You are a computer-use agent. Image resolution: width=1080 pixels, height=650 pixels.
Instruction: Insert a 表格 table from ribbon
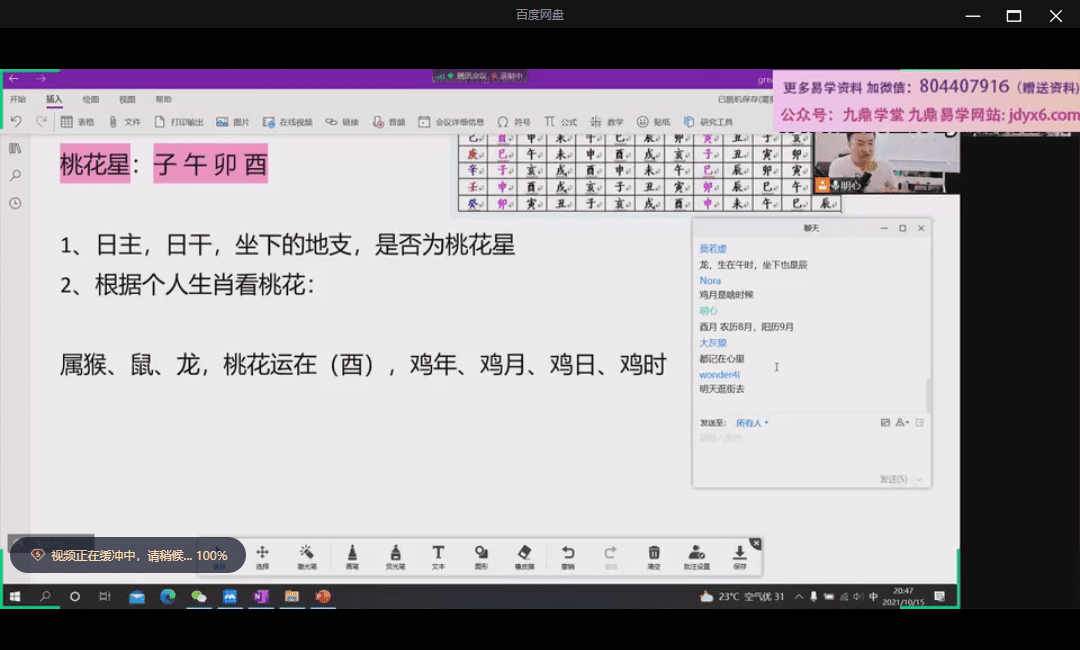(78, 122)
